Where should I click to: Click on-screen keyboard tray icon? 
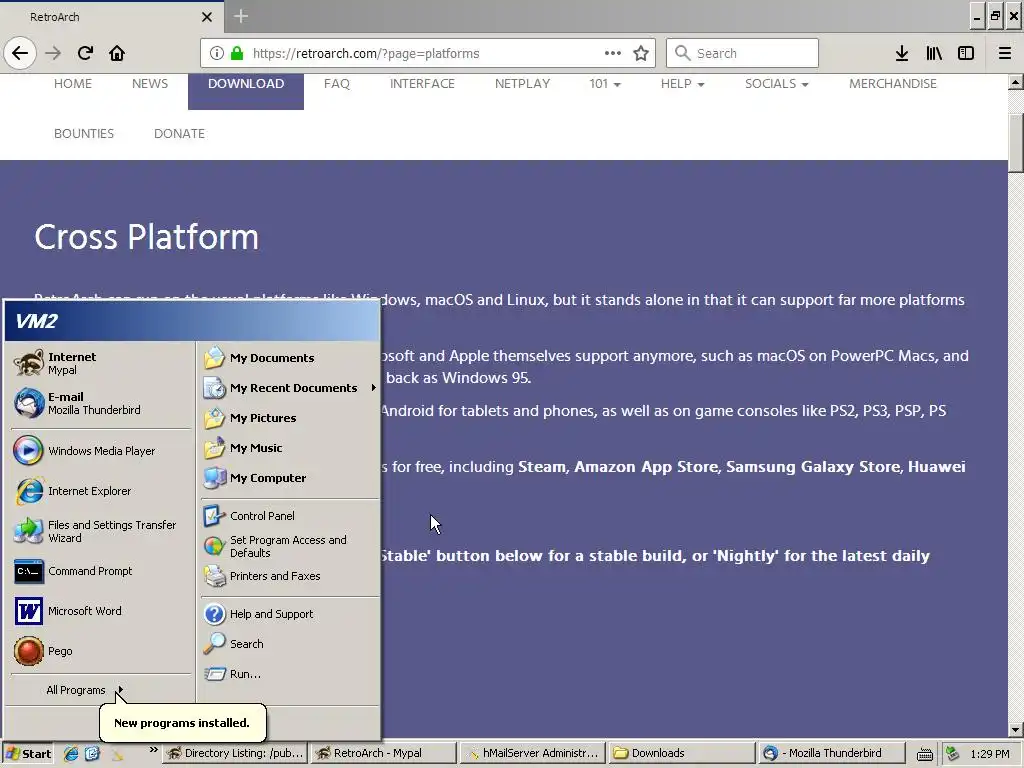(x=925, y=754)
